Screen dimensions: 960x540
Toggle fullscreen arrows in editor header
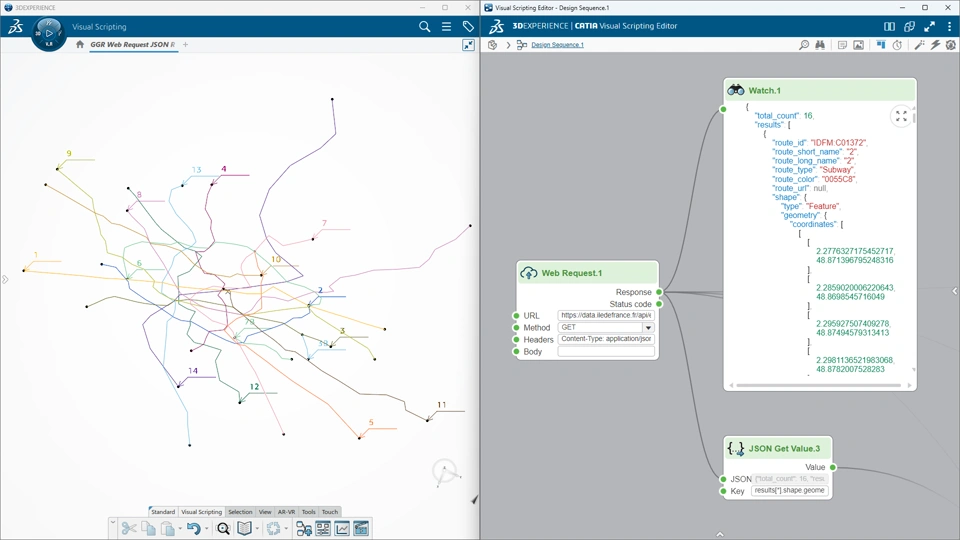click(929, 26)
